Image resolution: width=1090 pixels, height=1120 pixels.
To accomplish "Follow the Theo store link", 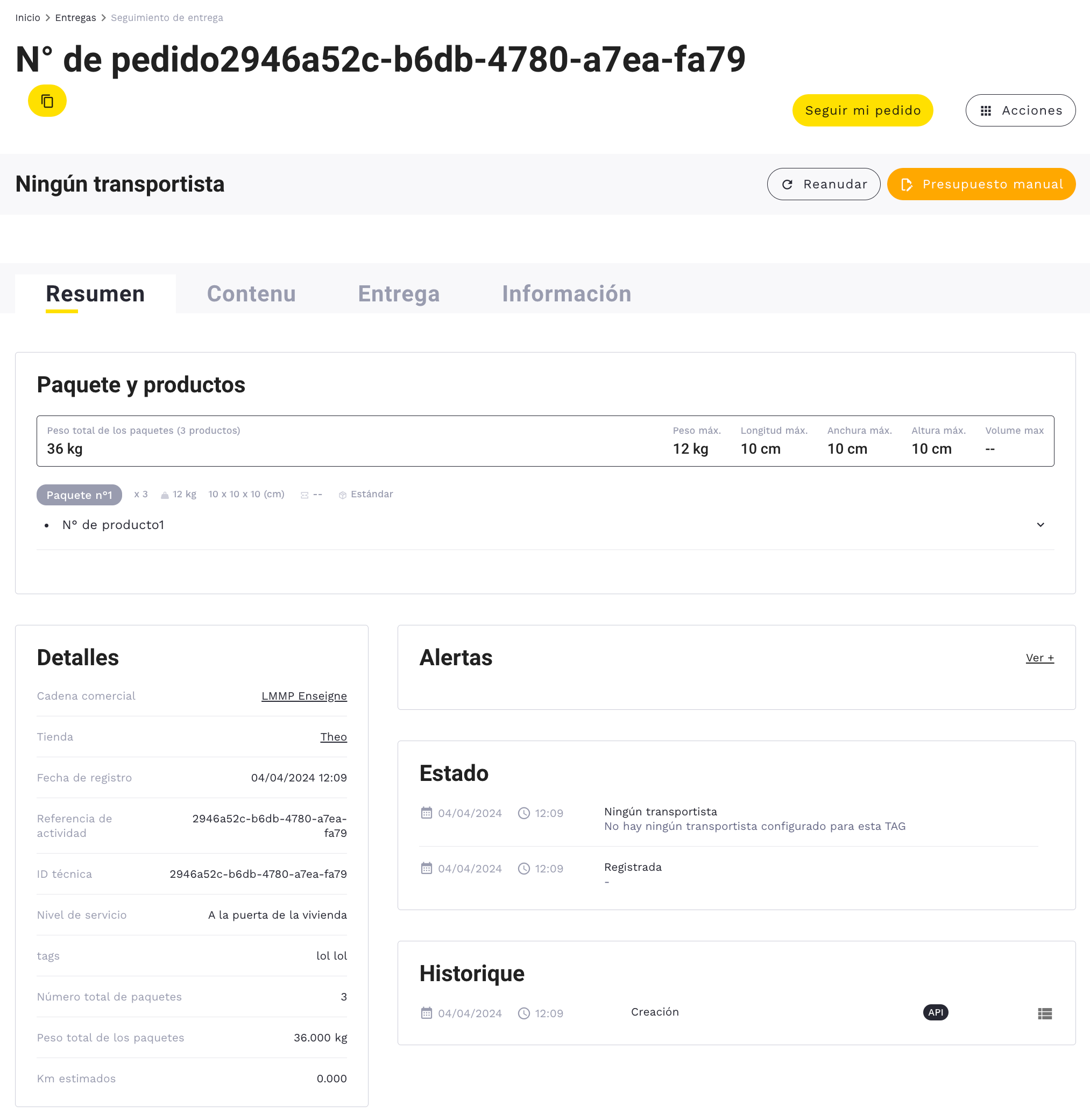I will pos(333,737).
